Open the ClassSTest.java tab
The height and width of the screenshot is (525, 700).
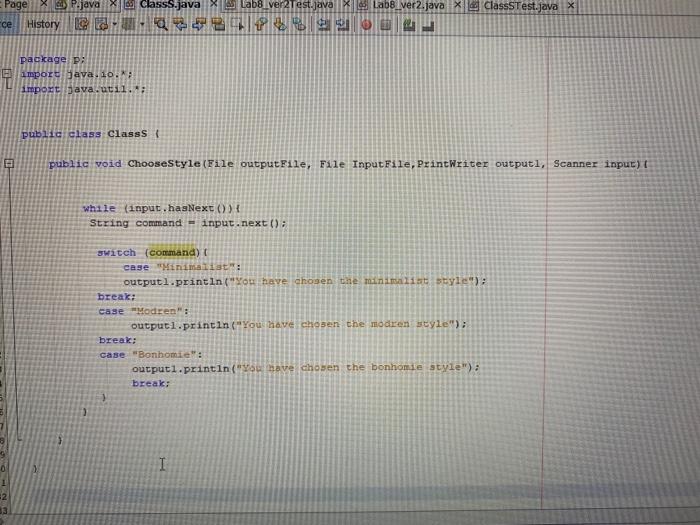pyautogui.click(x=521, y=6)
